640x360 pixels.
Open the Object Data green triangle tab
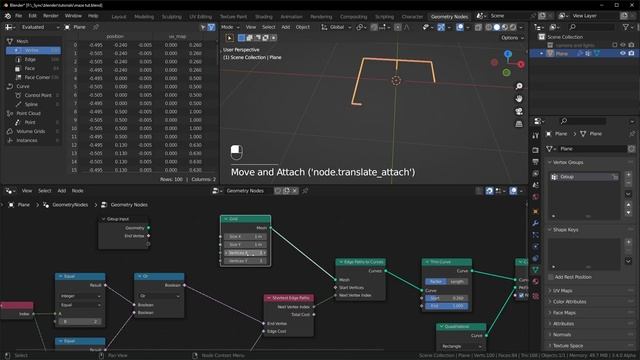tap(536, 270)
